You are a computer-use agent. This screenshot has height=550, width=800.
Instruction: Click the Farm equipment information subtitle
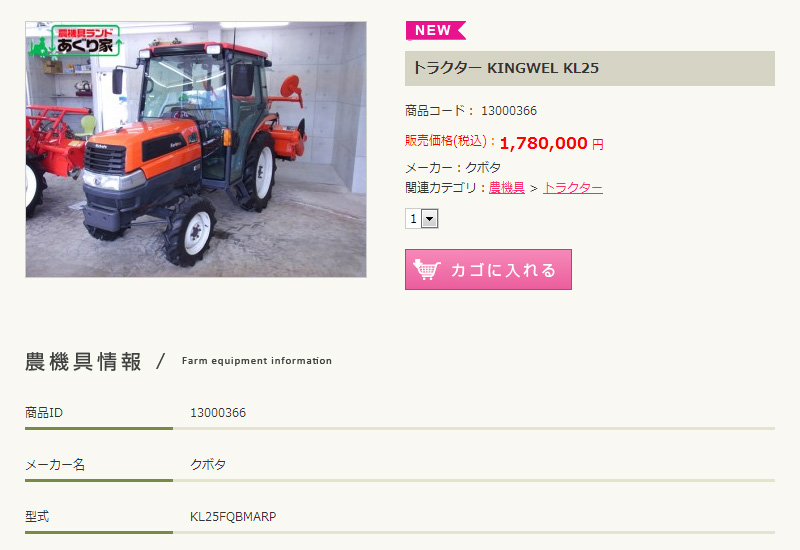pyautogui.click(x=257, y=361)
